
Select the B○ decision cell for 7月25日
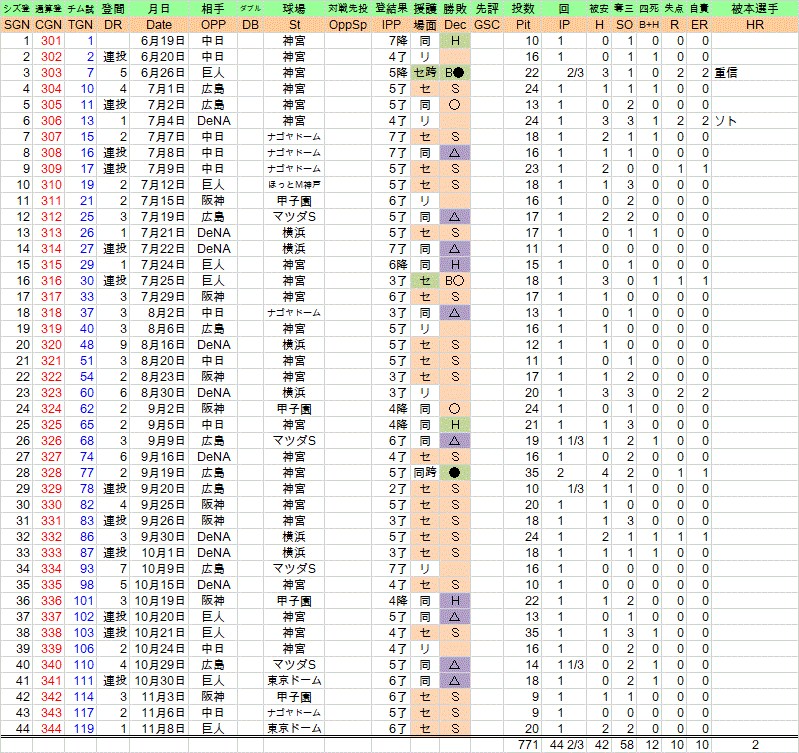coord(455,281)
